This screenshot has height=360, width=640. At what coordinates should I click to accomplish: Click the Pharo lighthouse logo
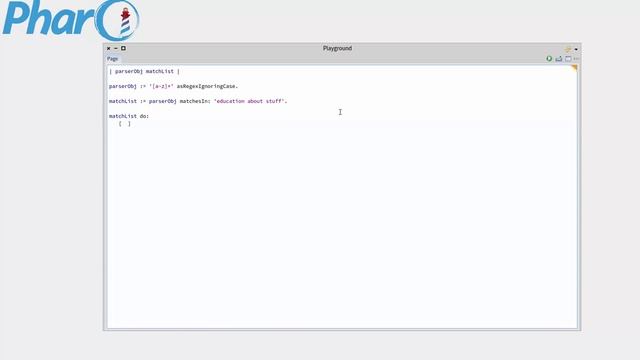click(x=71, y=20)
